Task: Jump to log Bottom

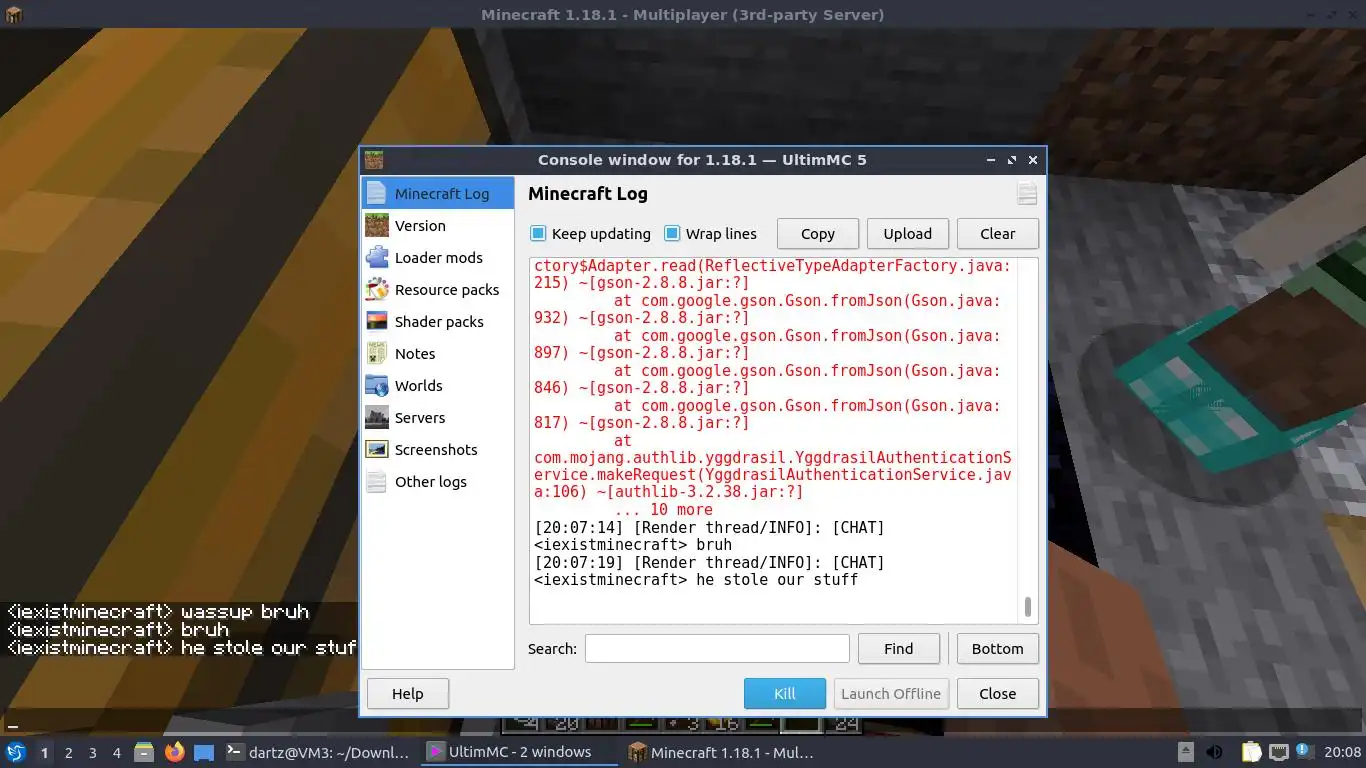Action: pos(998,648)
